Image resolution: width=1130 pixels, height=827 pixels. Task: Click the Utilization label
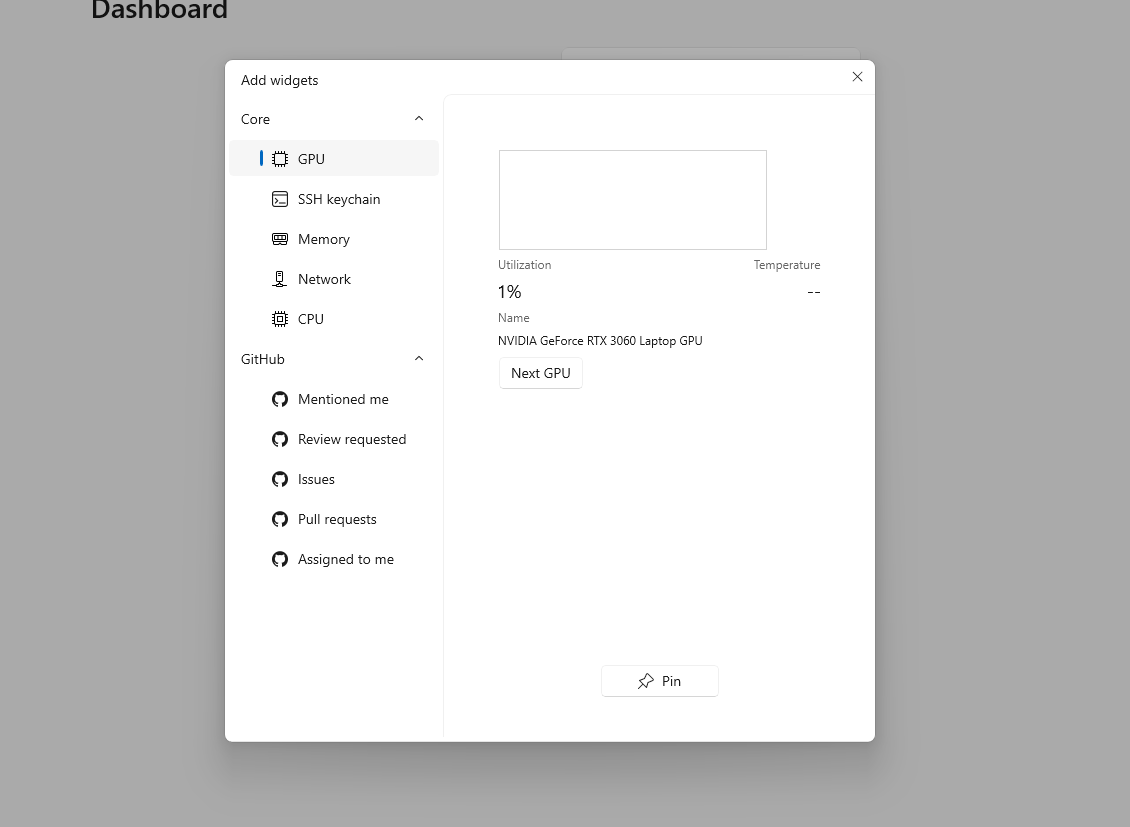525,265
